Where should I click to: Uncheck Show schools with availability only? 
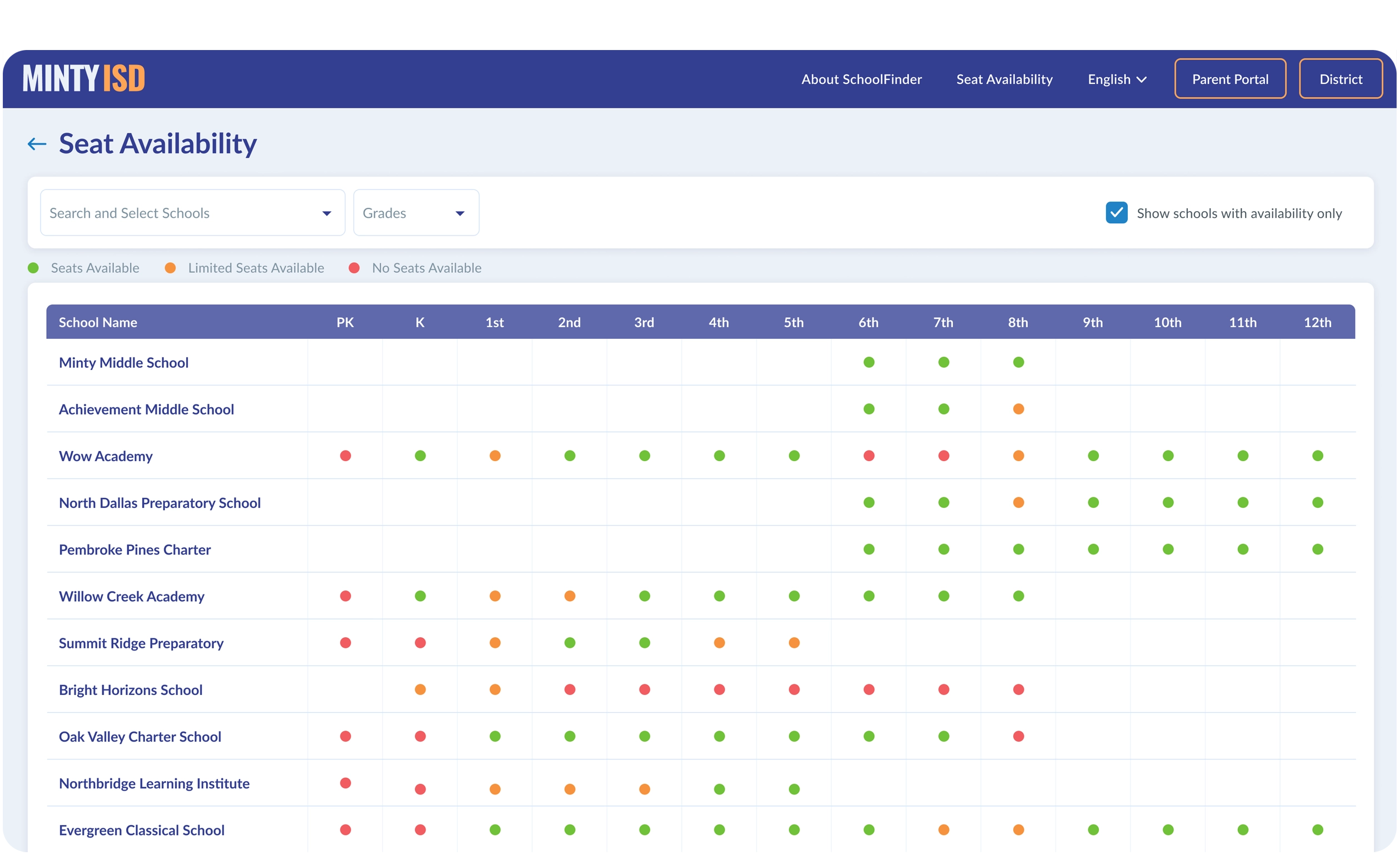(x=1116, y=213)
